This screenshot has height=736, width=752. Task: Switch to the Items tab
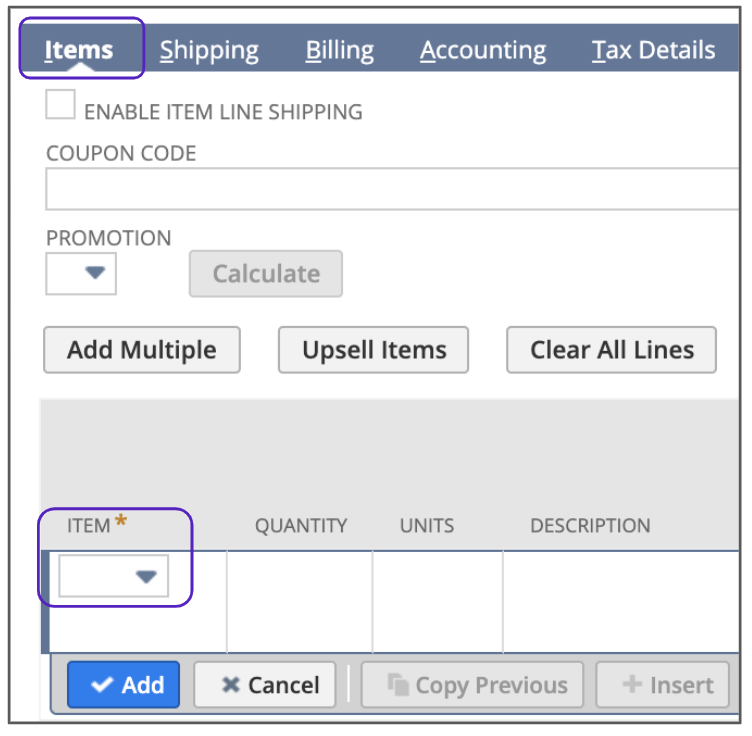[x=79, y=50]
